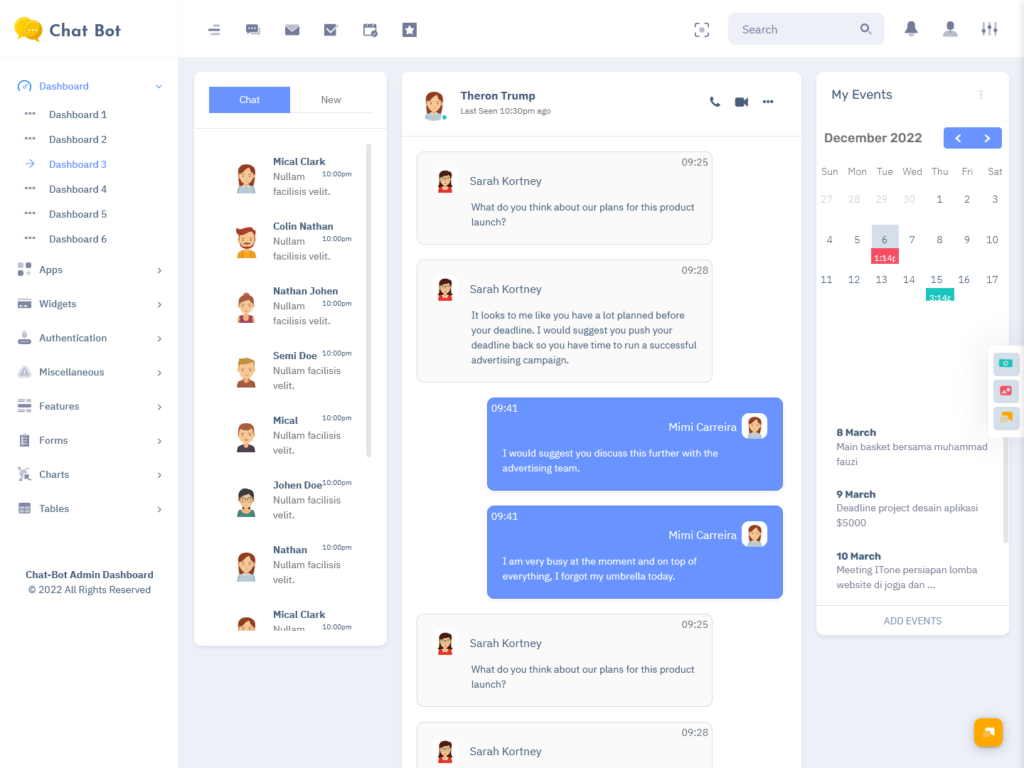Open the chat messages icon in the toolbar

click(253, 30)
